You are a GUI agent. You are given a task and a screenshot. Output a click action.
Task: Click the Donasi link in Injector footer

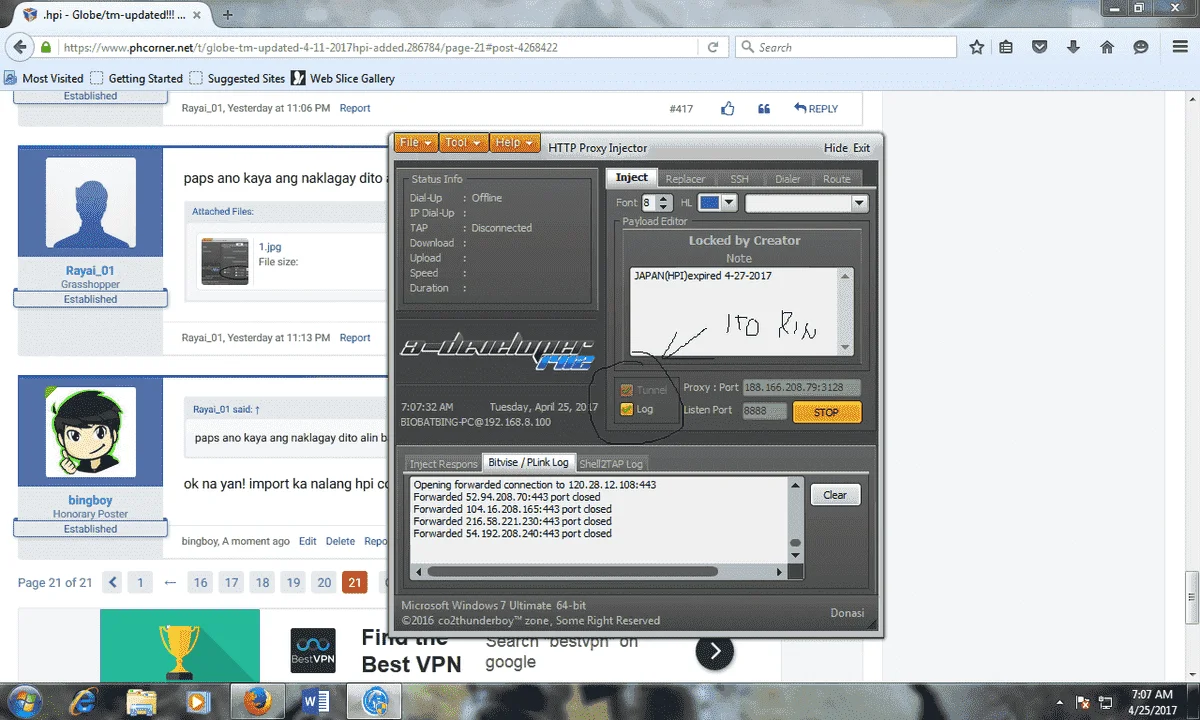[x=847, y=613]
